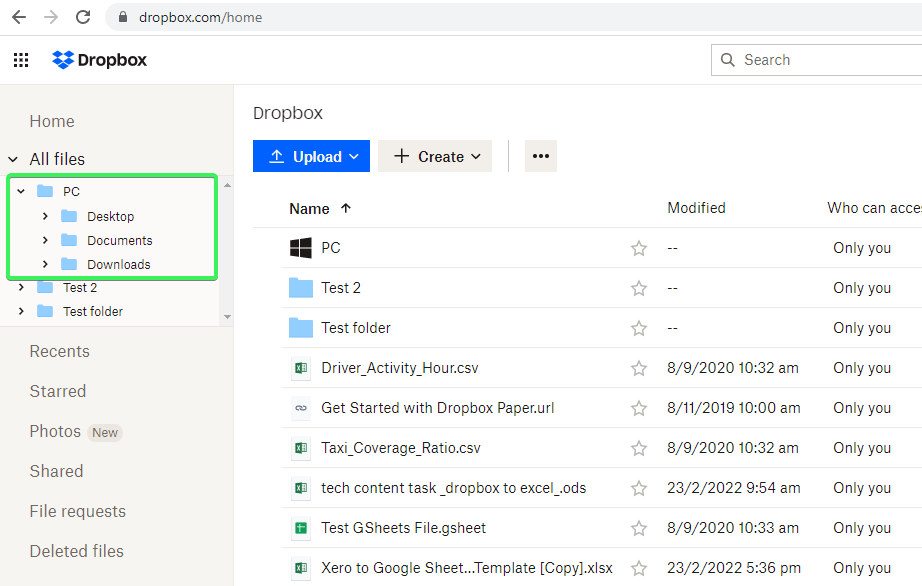The height and width of the screenshot is (586, 922).
Task: Expand the Test folder in sidebar tree
Action: 21,311
